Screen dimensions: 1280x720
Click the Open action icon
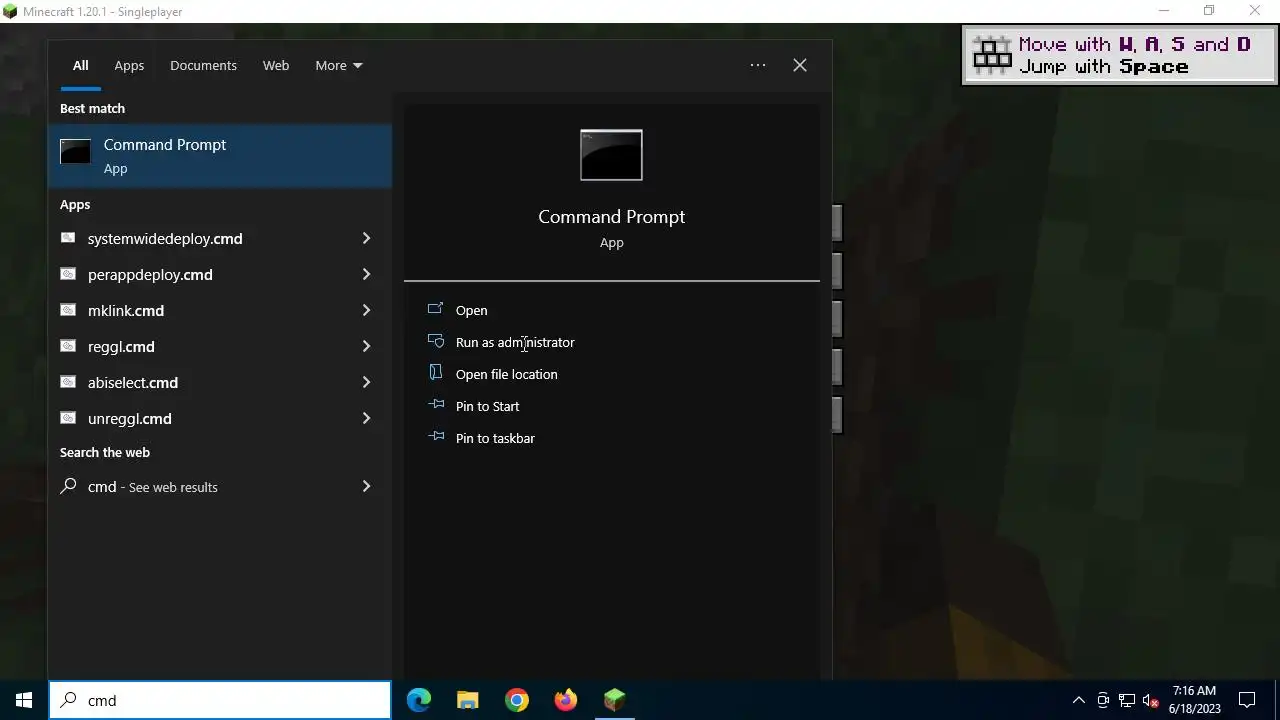click(x=435, y=309)
